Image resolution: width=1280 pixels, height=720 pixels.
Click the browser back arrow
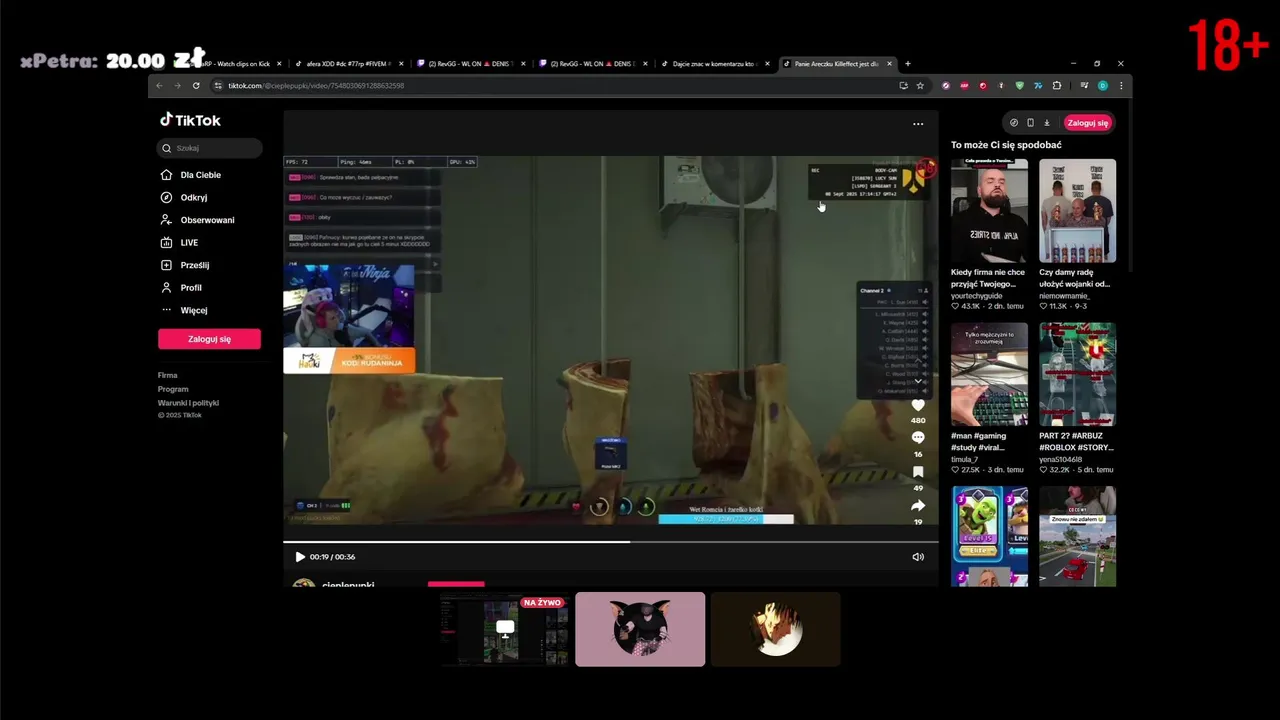pos(159,86)
